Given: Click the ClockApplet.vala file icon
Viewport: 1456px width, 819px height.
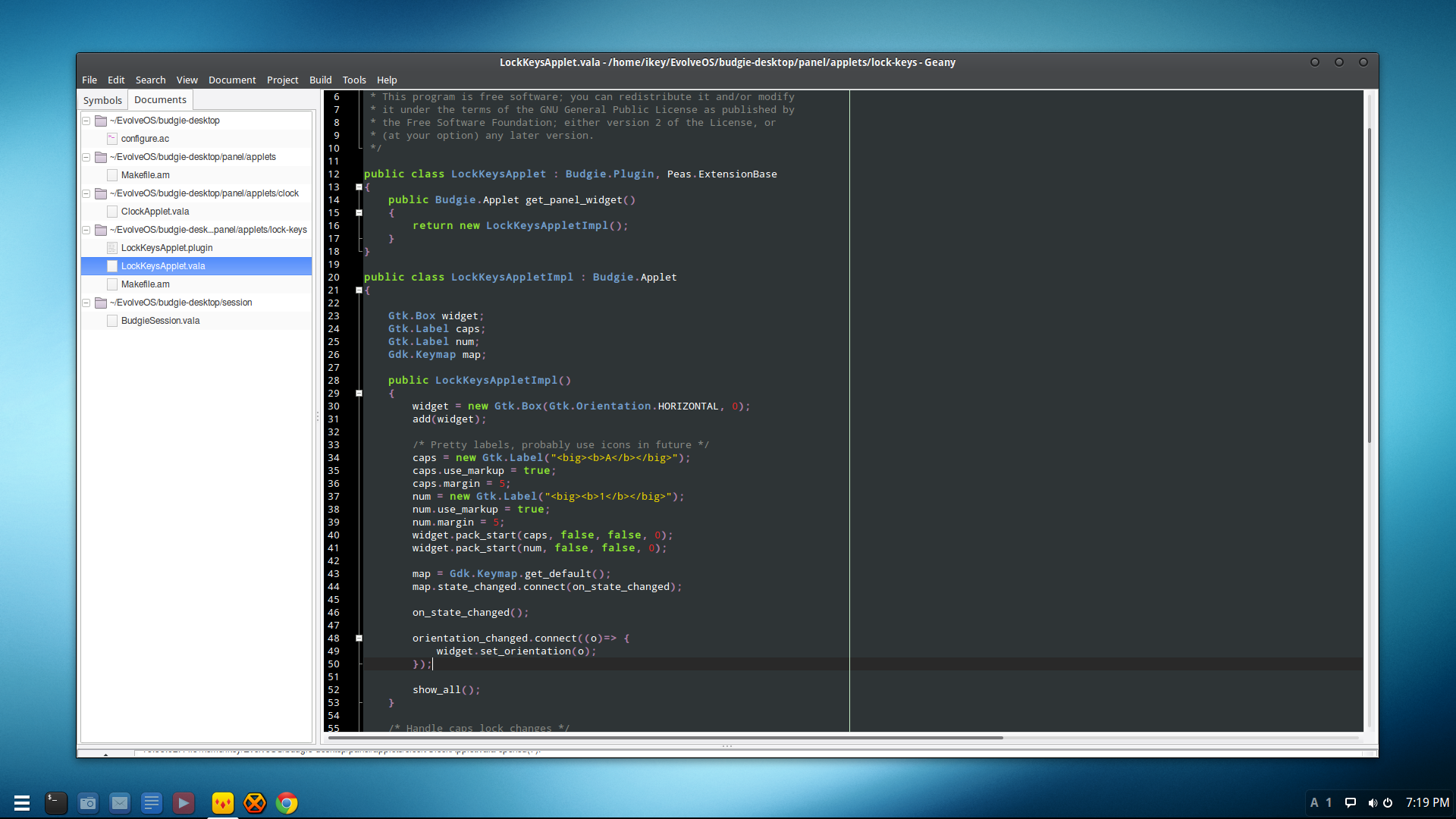Looking at the screenshot, I should [112, 212].
